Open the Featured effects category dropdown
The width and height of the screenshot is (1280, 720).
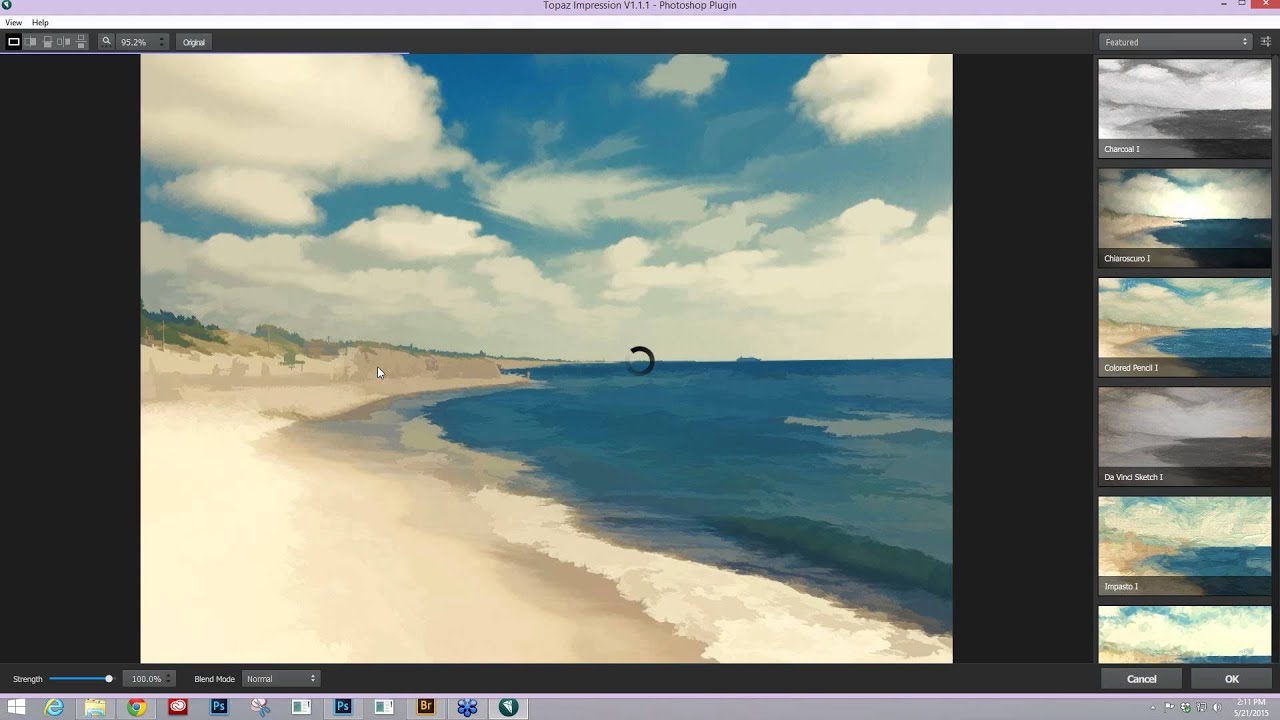(1176, 42)
